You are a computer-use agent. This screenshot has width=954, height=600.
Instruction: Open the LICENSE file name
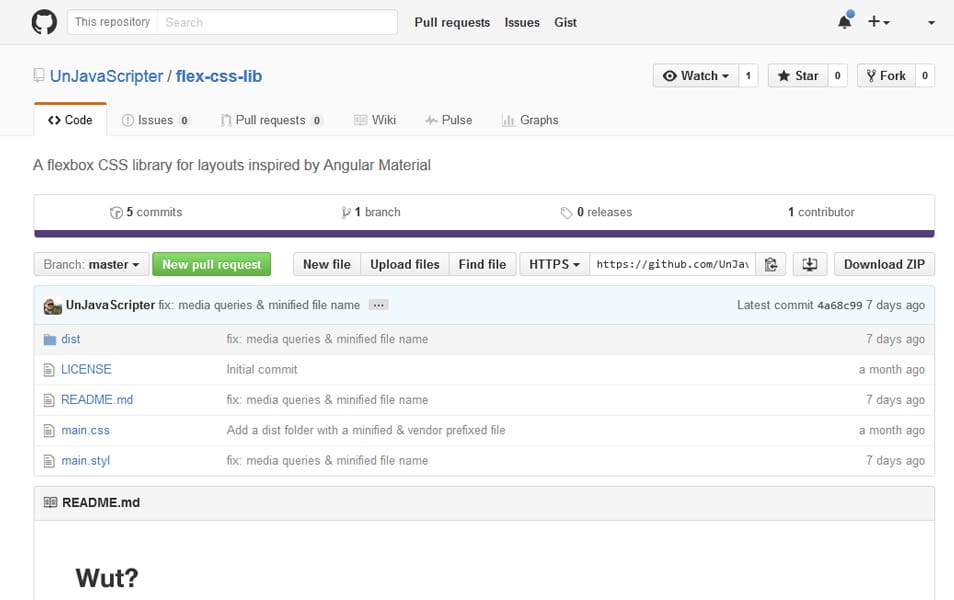[86, 369]
